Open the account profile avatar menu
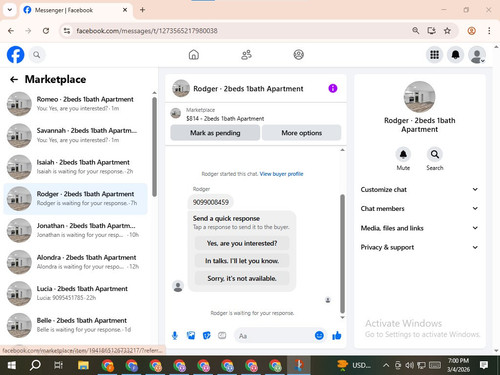Image resolution: width=500 pixels, height=375 pixels. coord(477,55)
